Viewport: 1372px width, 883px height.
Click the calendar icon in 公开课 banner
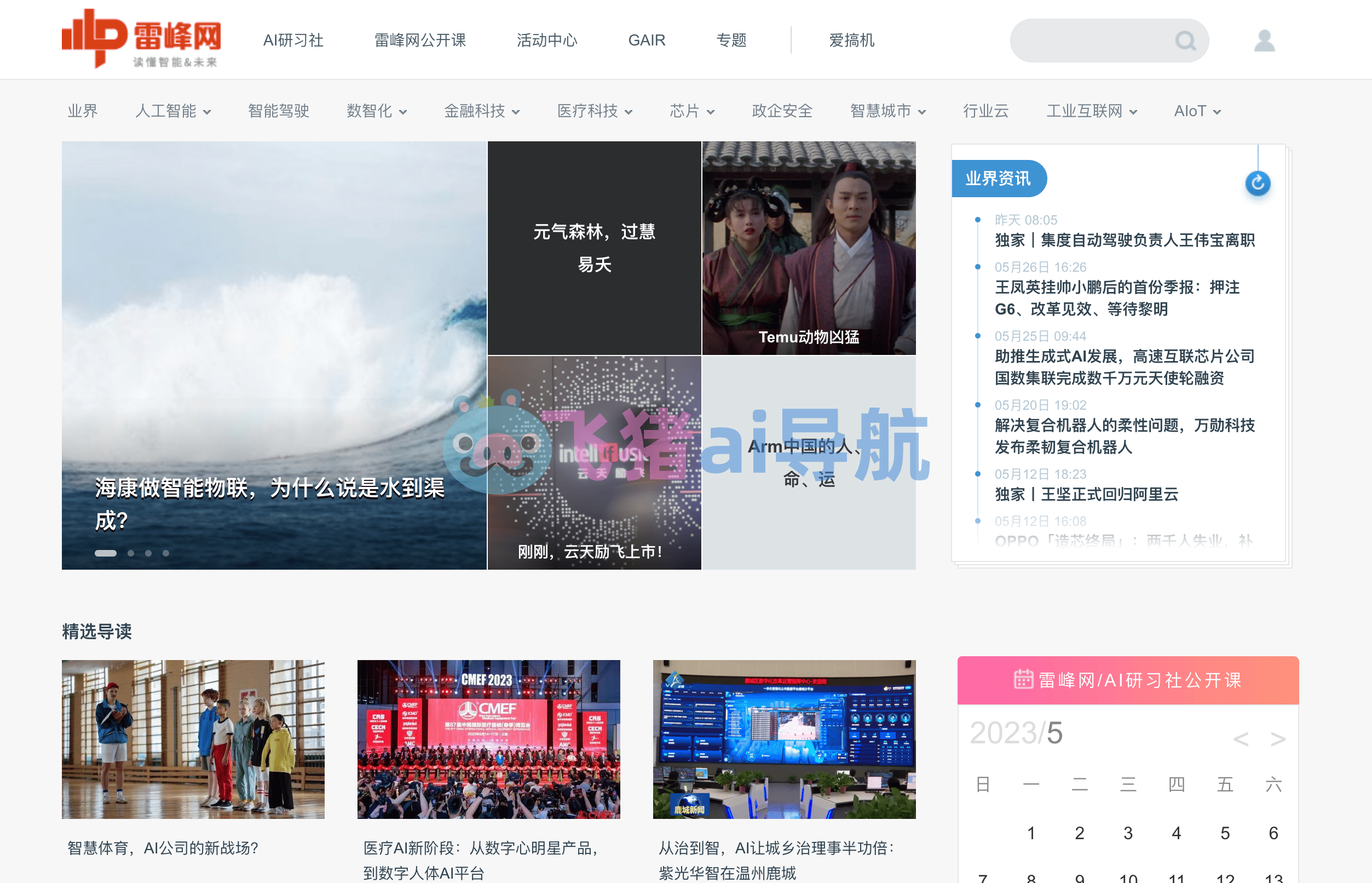[1023, 679]
